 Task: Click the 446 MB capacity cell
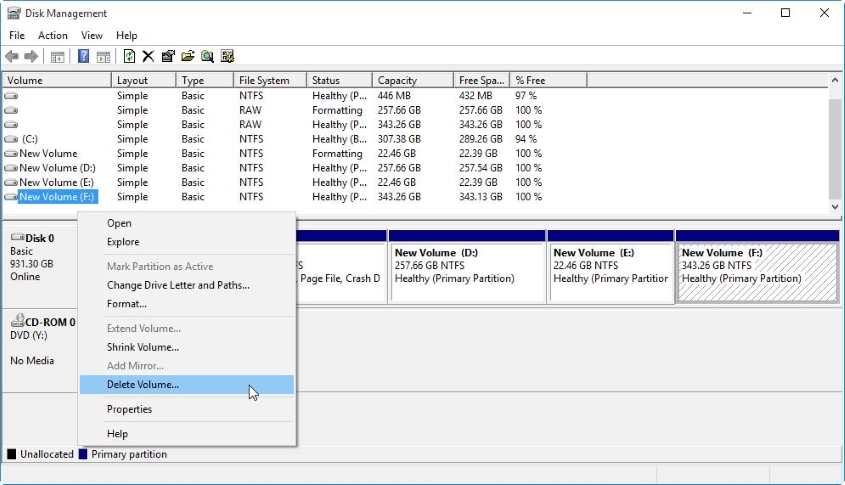click(x=394, y=96)
